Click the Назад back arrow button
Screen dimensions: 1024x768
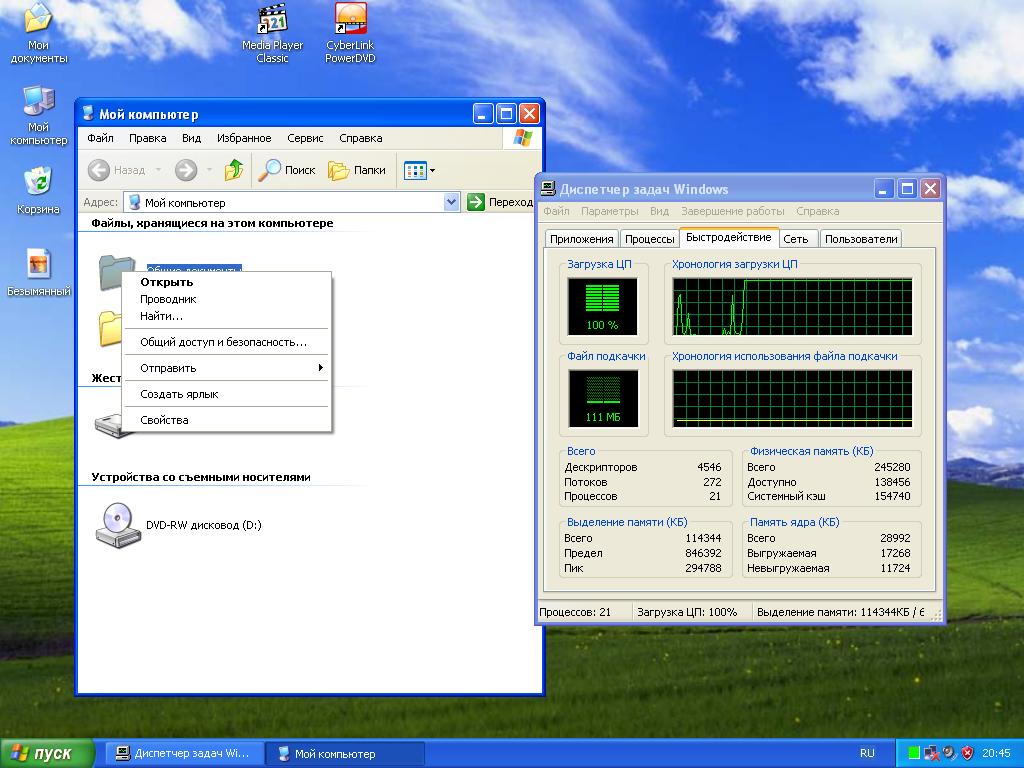coord(117,170)
